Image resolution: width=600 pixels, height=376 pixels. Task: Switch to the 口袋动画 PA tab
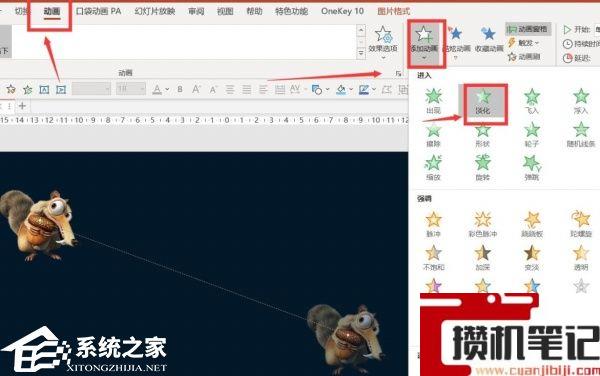(98, 11)
